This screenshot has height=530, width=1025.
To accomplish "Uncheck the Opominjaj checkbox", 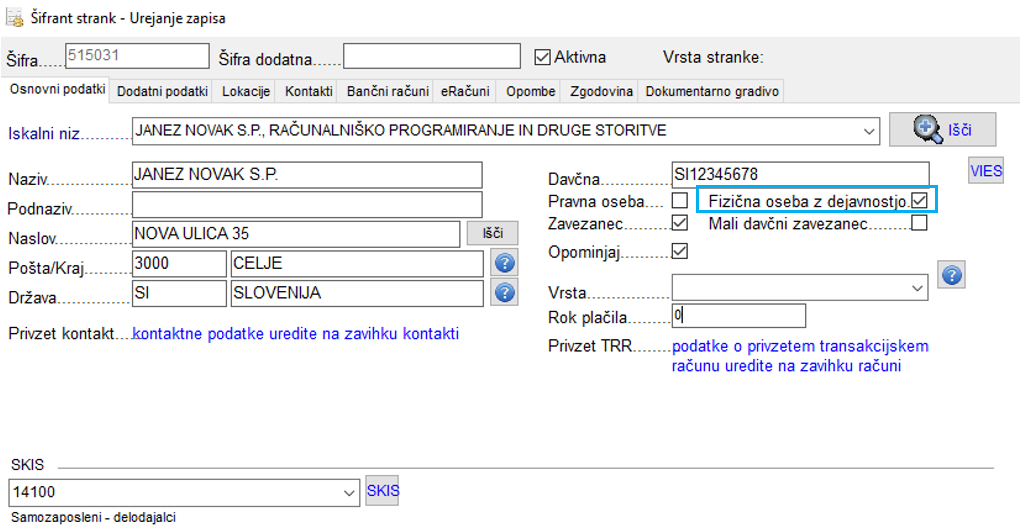I will coord(680,251).
